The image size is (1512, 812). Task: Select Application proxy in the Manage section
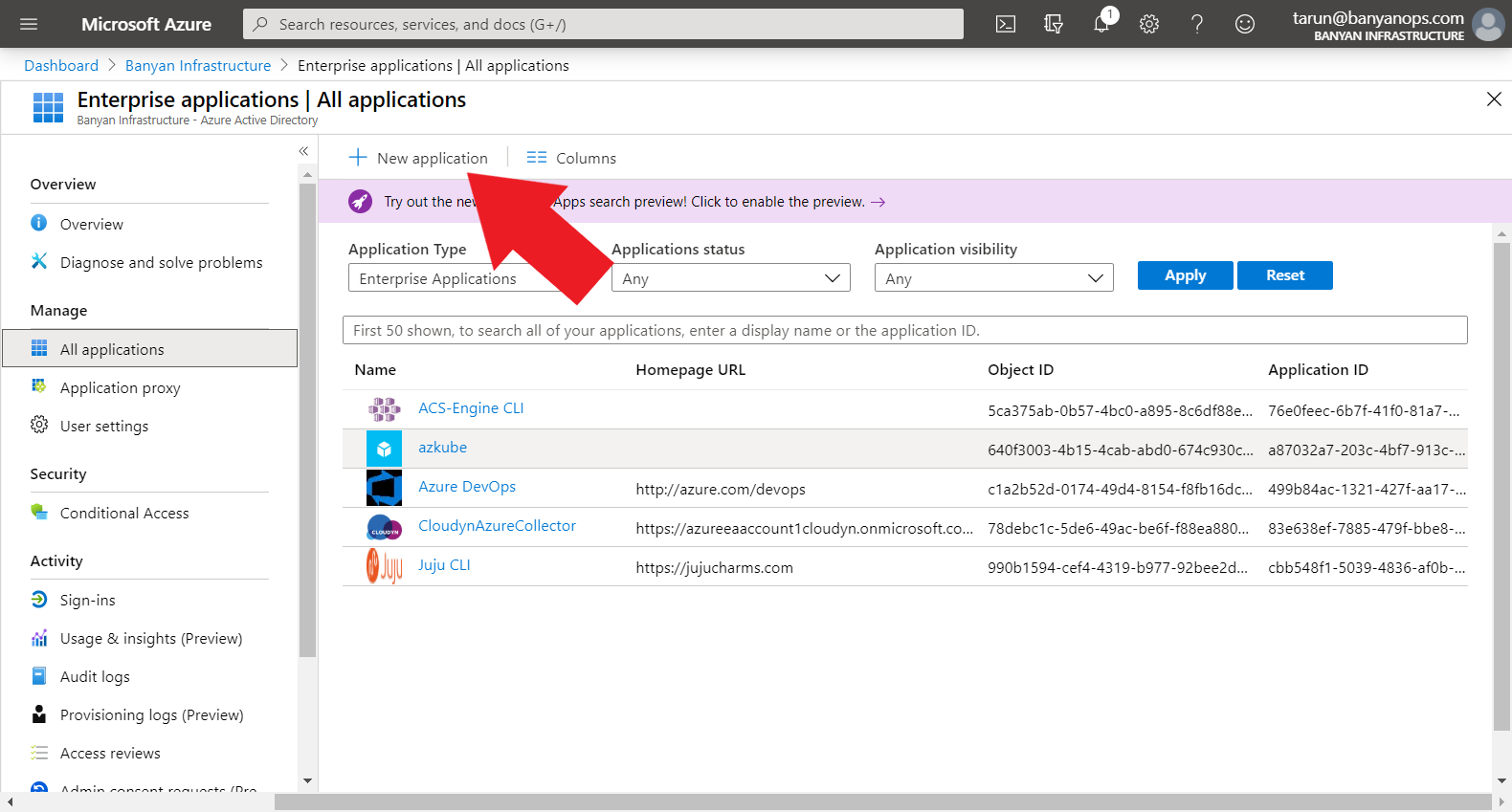click(x=120, y=387)
